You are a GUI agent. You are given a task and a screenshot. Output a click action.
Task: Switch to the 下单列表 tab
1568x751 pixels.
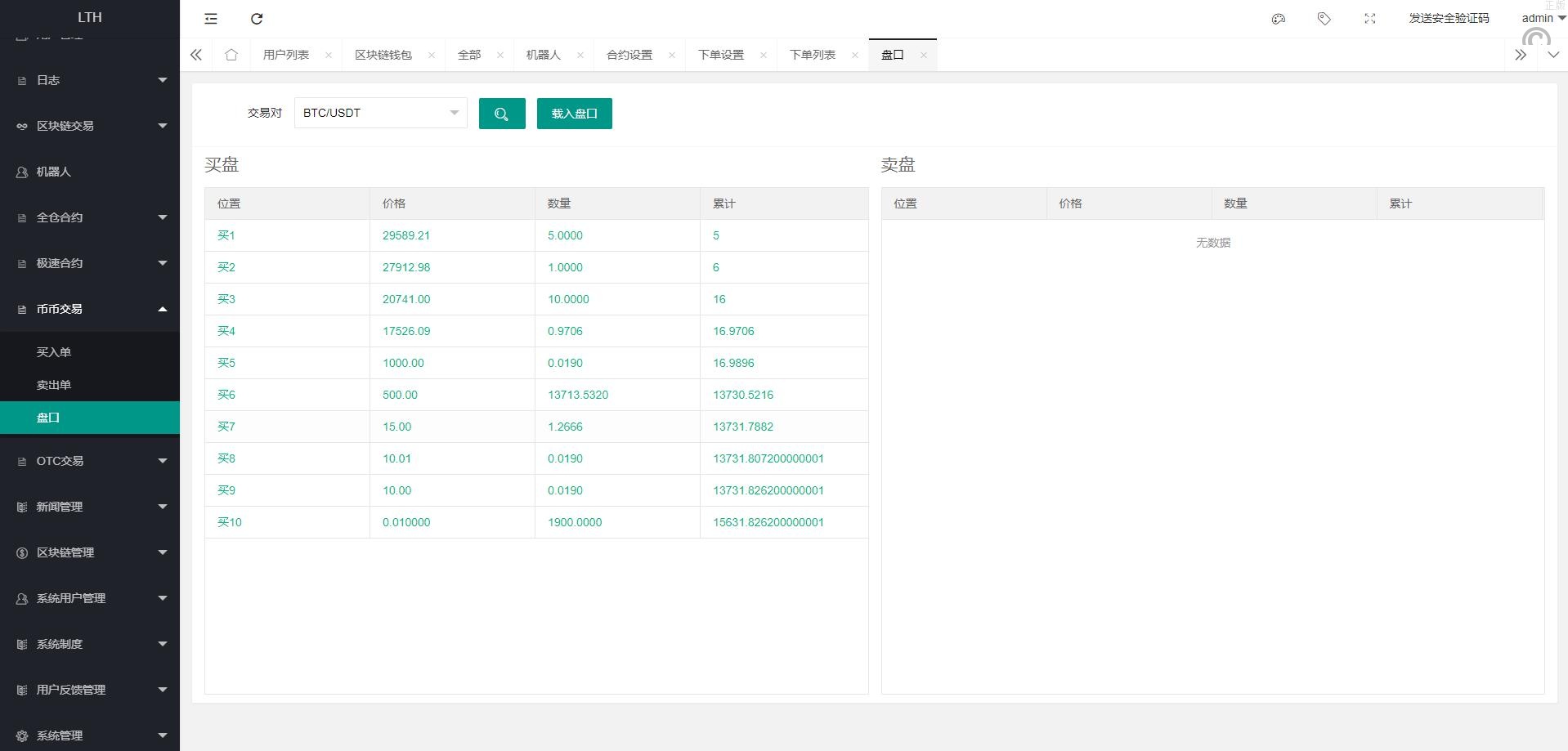click(812, 55)
